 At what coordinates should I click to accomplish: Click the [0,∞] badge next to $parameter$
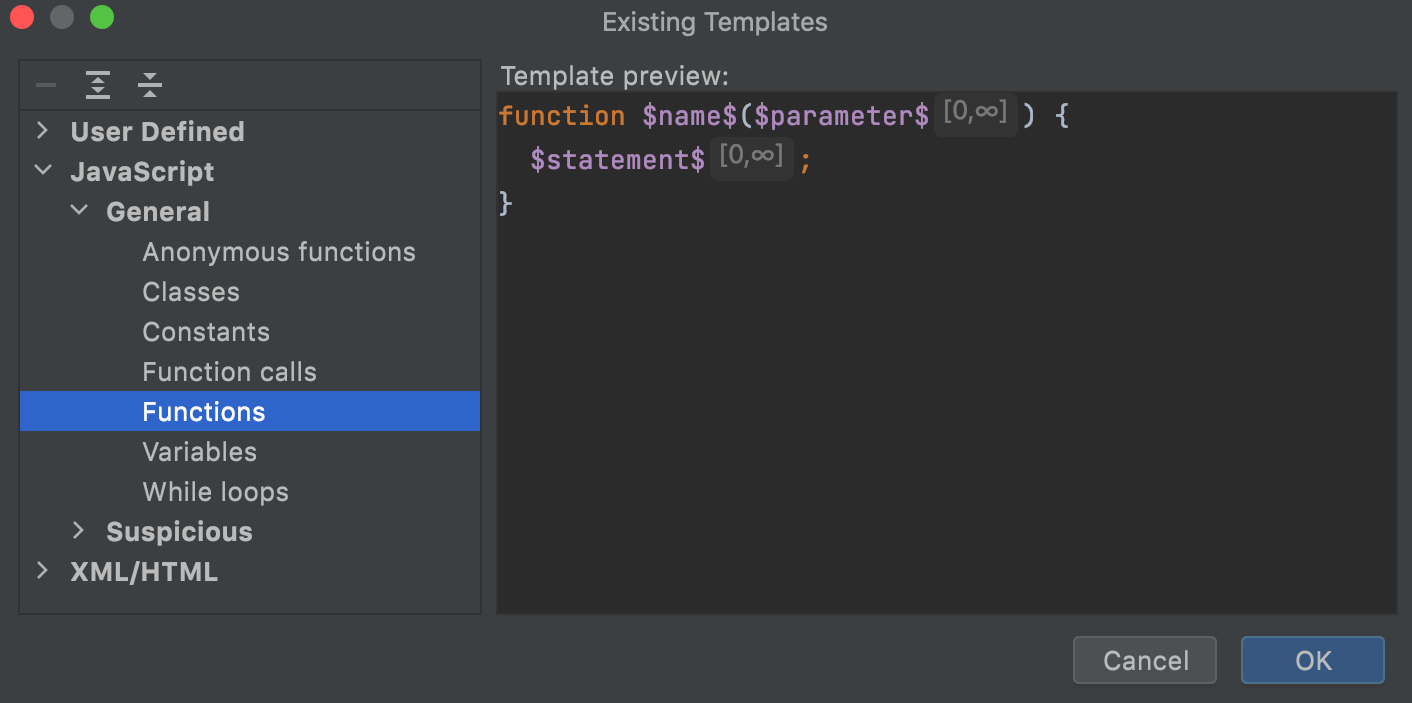(975, 113)
